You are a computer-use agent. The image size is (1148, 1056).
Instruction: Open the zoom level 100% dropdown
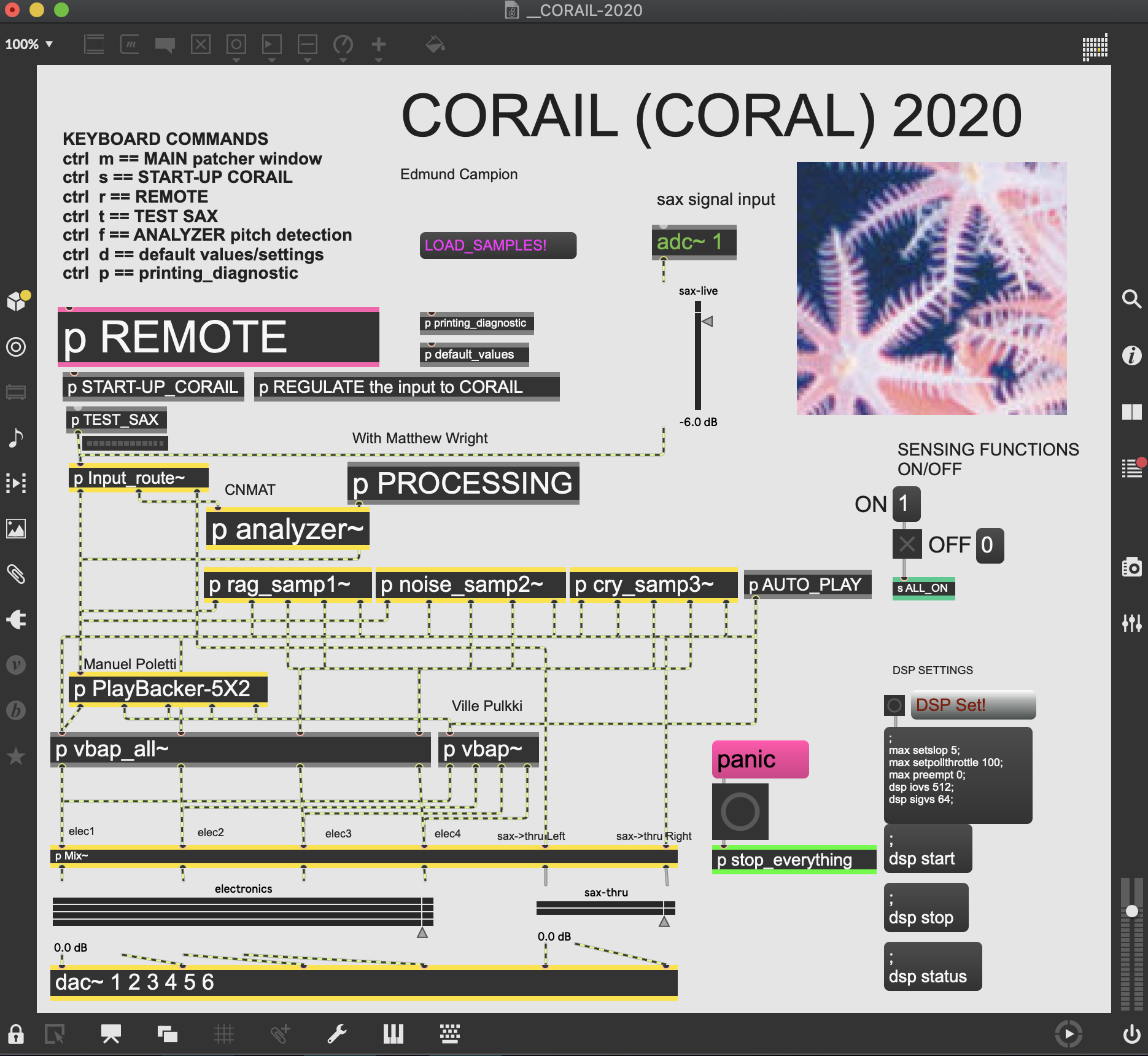pyautogui.click(x=29, y=44)
